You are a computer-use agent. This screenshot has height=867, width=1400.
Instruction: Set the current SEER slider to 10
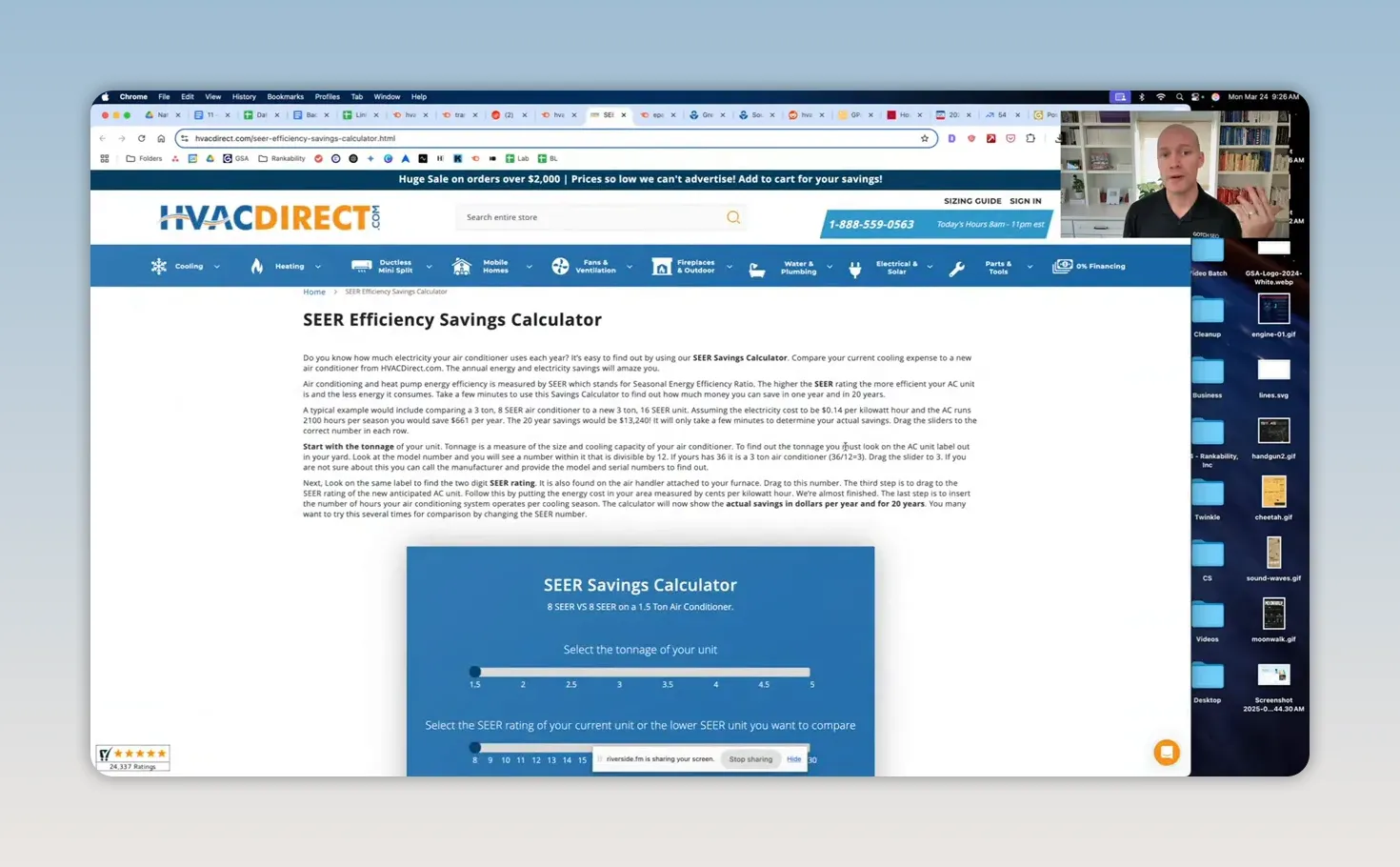(505, 748)
